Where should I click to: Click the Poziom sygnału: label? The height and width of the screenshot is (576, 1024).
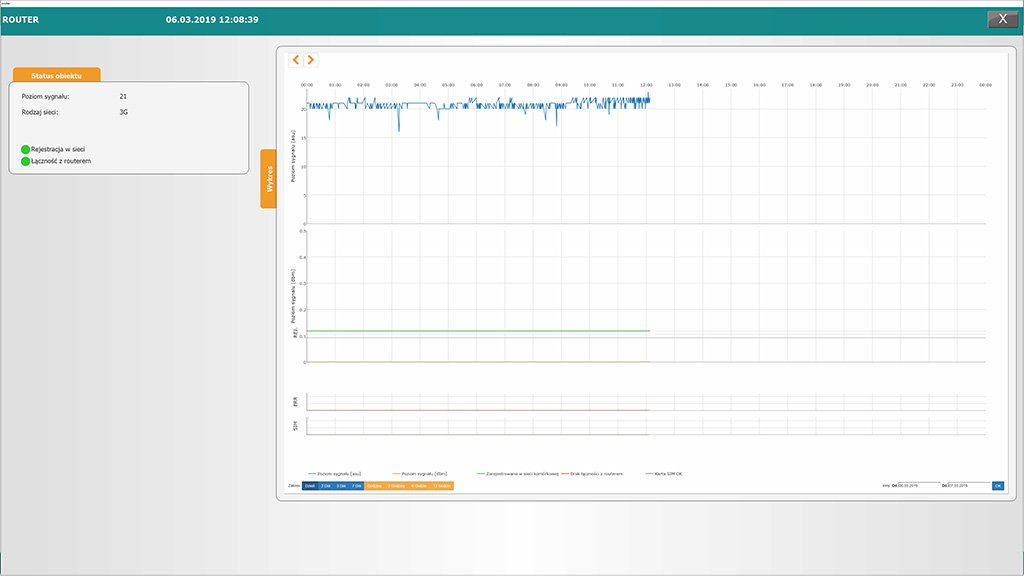pos(45,97)
